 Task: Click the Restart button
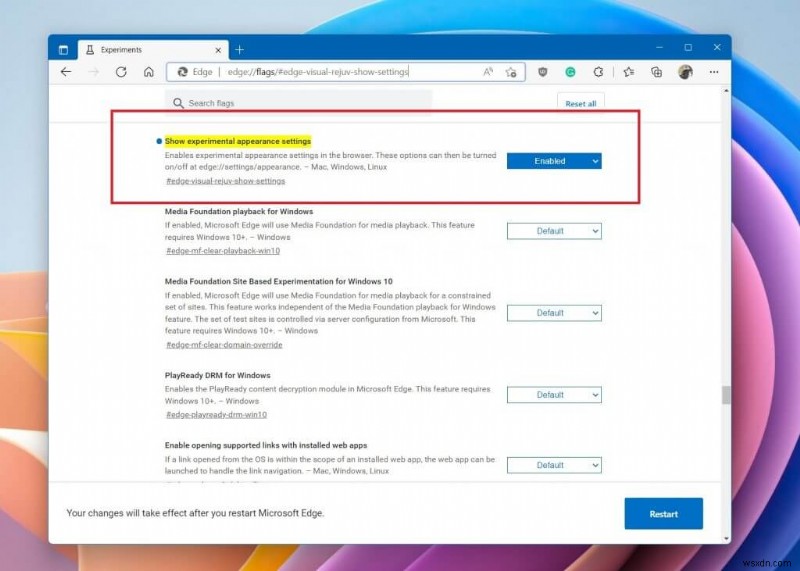click(x=663, y=513)
